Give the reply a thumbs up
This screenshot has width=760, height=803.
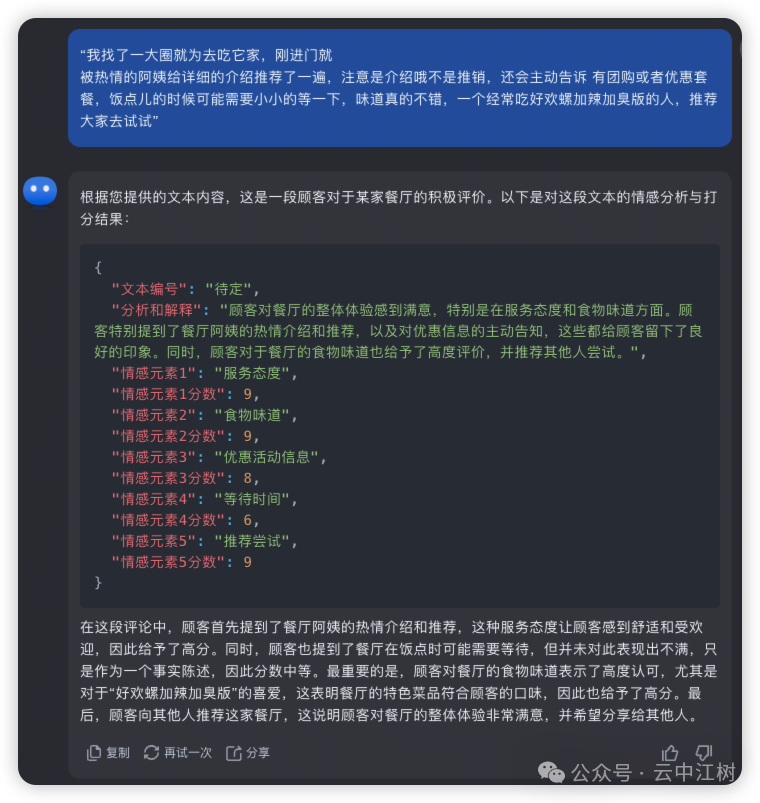(670, 753)
